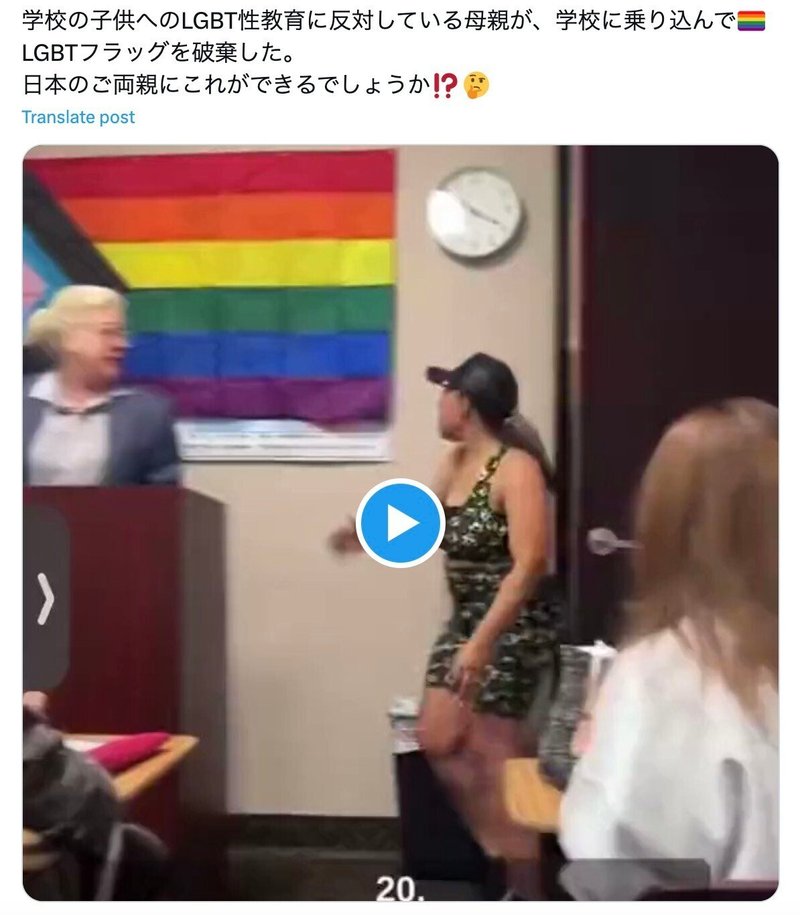Click the "20." caption at video bottom
Image resolution: width=800 pixels, height=915 pixels.
pyautogui.click(x=396, y=889)
